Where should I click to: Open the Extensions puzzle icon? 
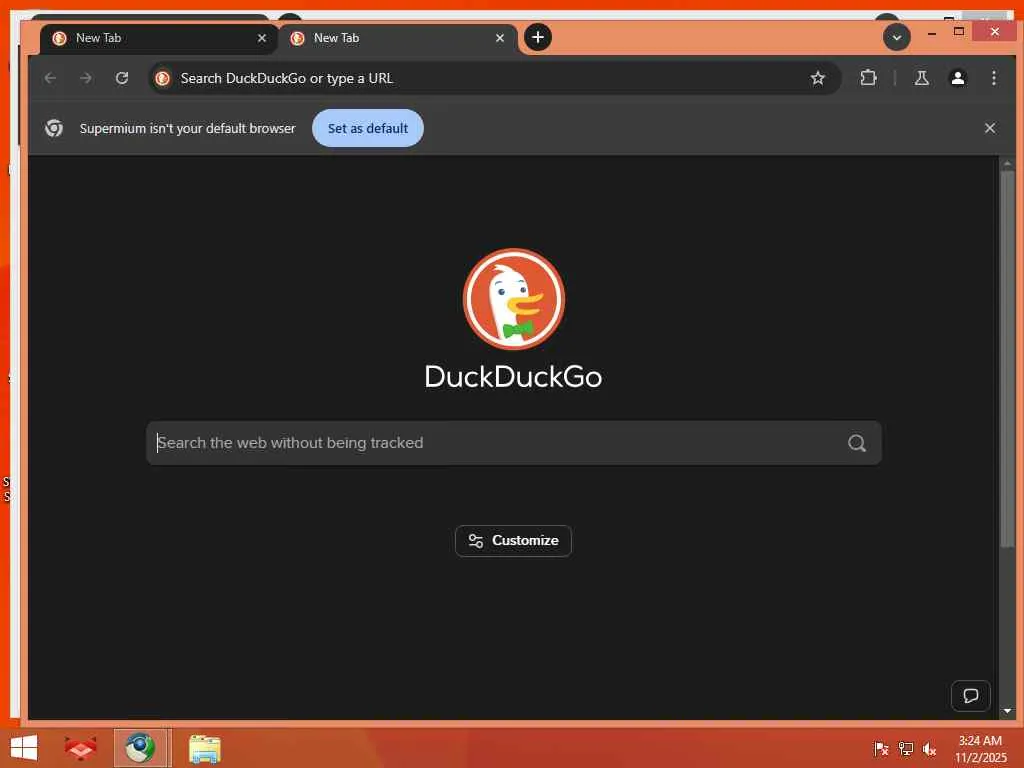868,78
